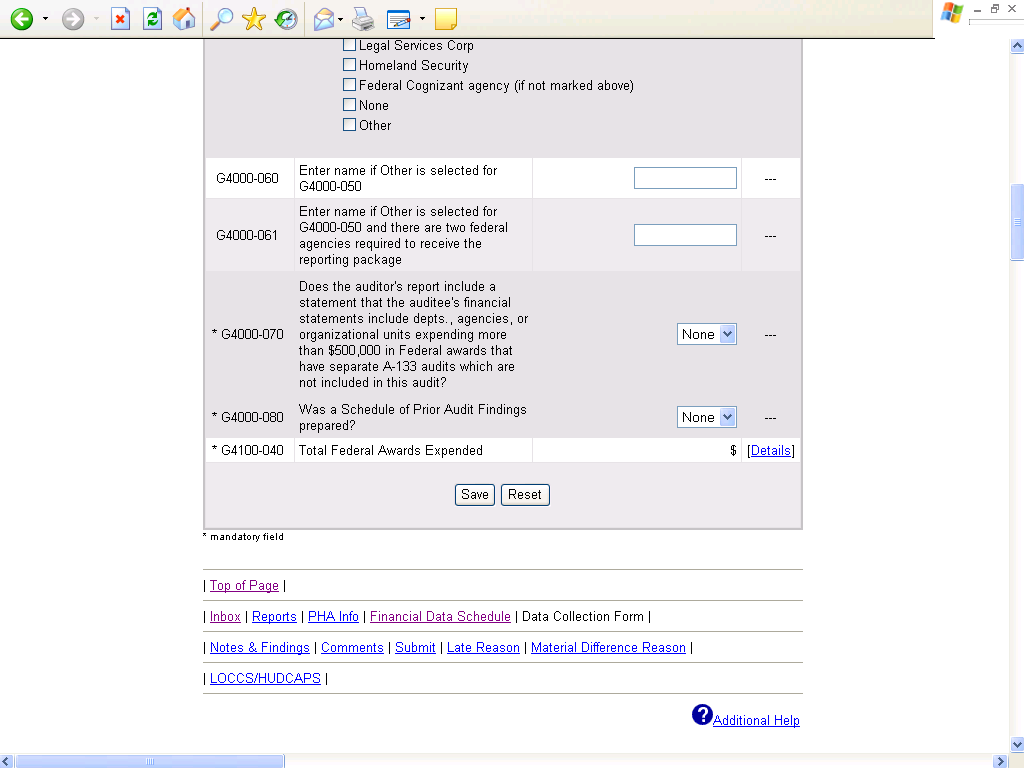The height and width of the screenshot is (768, 1024).
Task: Click the Reset button
Action: [x=525, y=495]
